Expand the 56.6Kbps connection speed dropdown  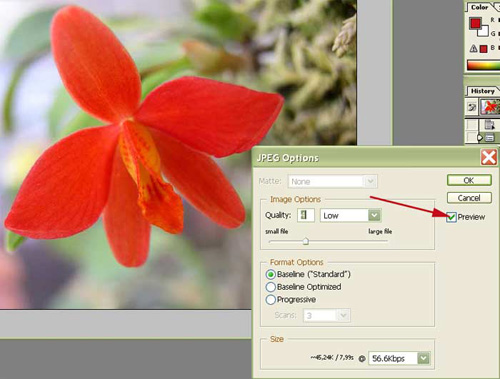point(399,358)
